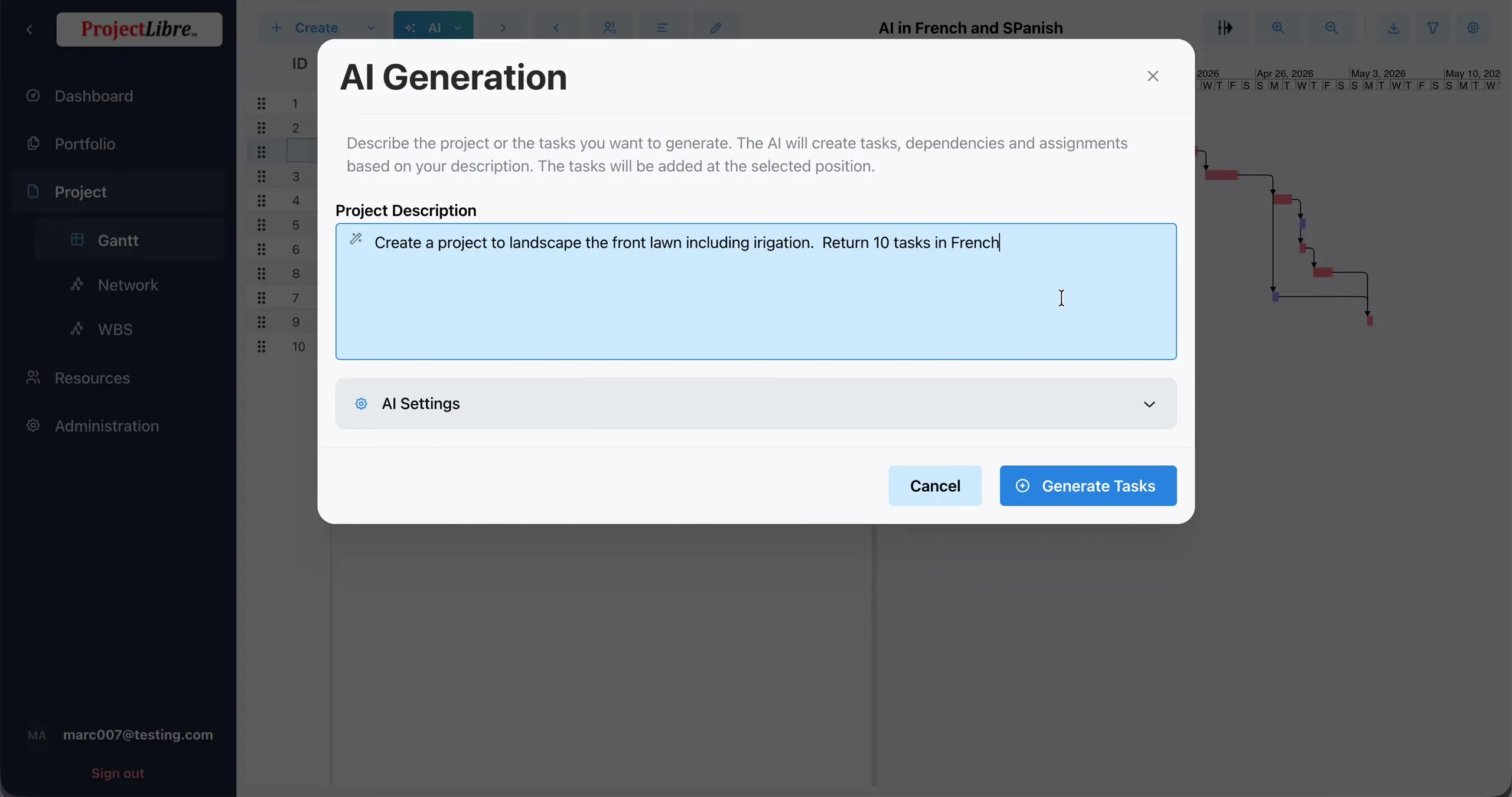
Task: Click the resource assignment people icon
Action: [610, 28]
